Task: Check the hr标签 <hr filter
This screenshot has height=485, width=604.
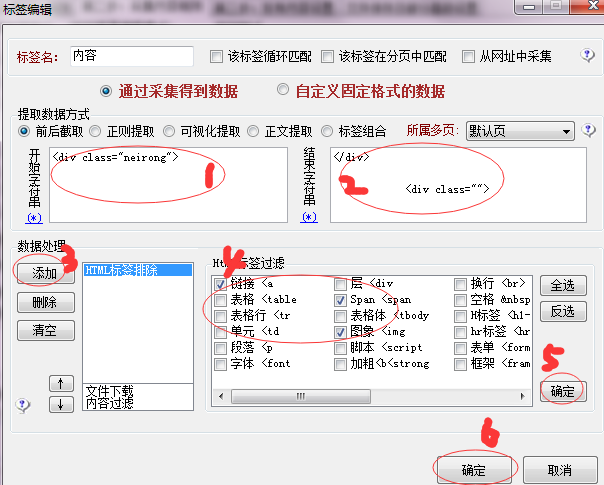Action: point(460,332)
